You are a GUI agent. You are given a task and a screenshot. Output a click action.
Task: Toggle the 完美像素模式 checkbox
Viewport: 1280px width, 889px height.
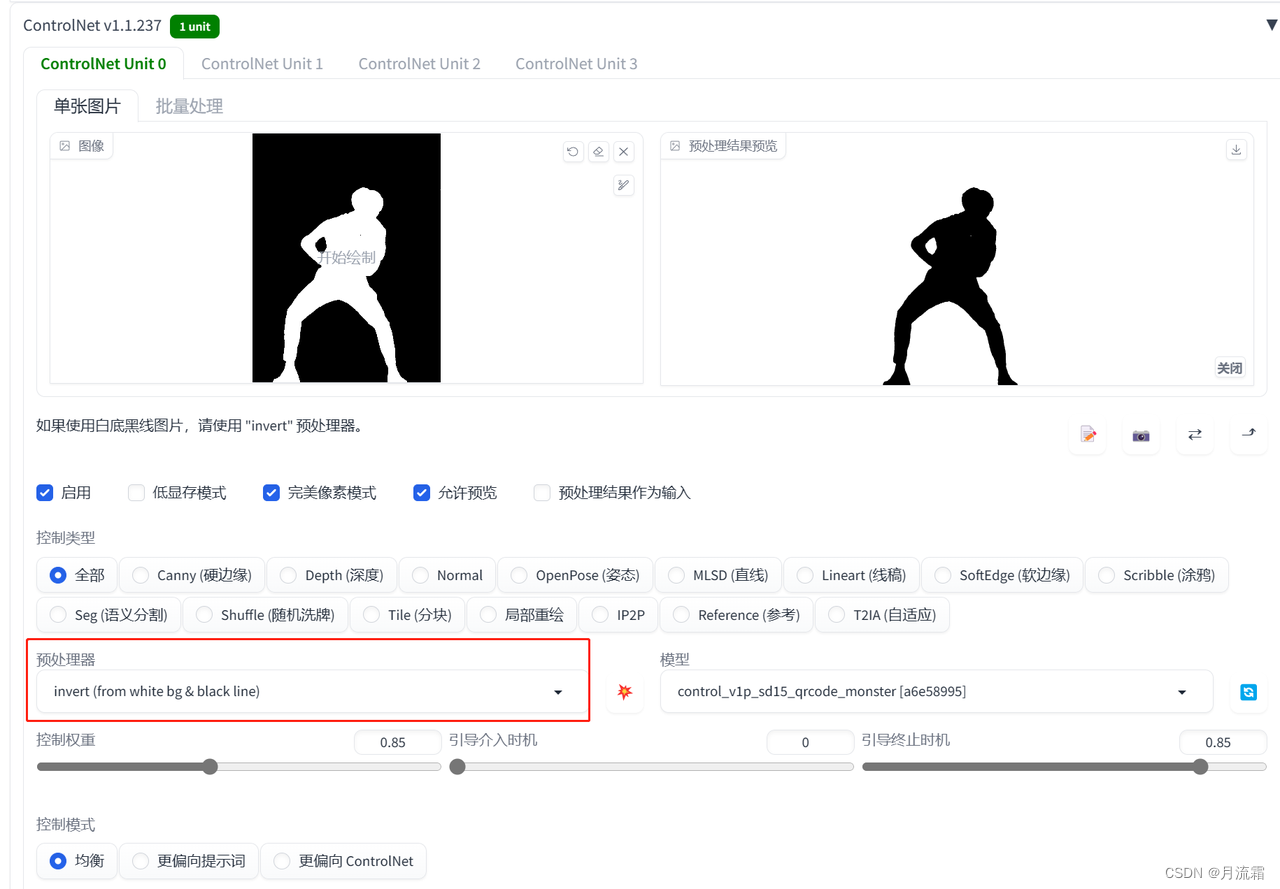271,492
